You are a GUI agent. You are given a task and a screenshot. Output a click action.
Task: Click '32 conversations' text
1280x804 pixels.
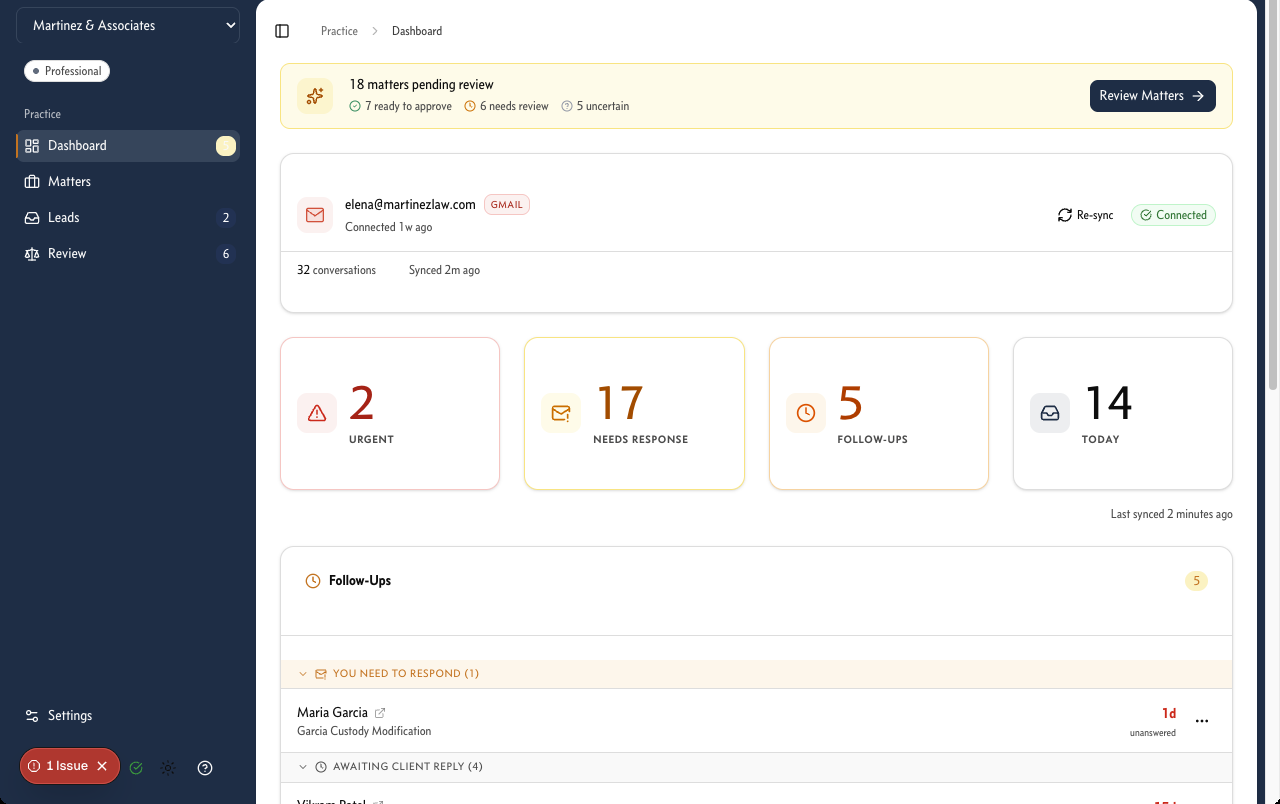pyautogui.click(x=337, y=270)
